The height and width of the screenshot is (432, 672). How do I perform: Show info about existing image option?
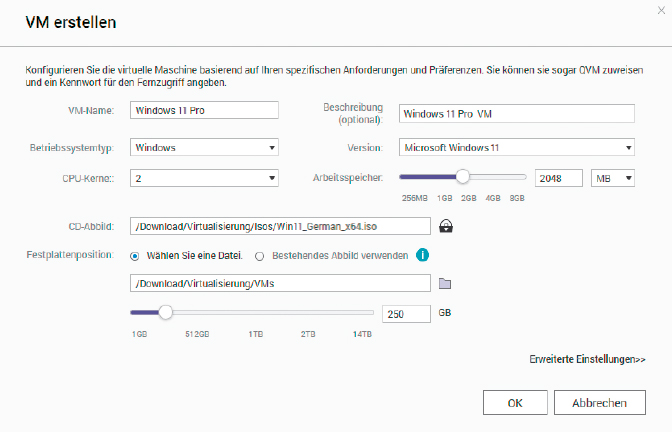pos(422,255)
